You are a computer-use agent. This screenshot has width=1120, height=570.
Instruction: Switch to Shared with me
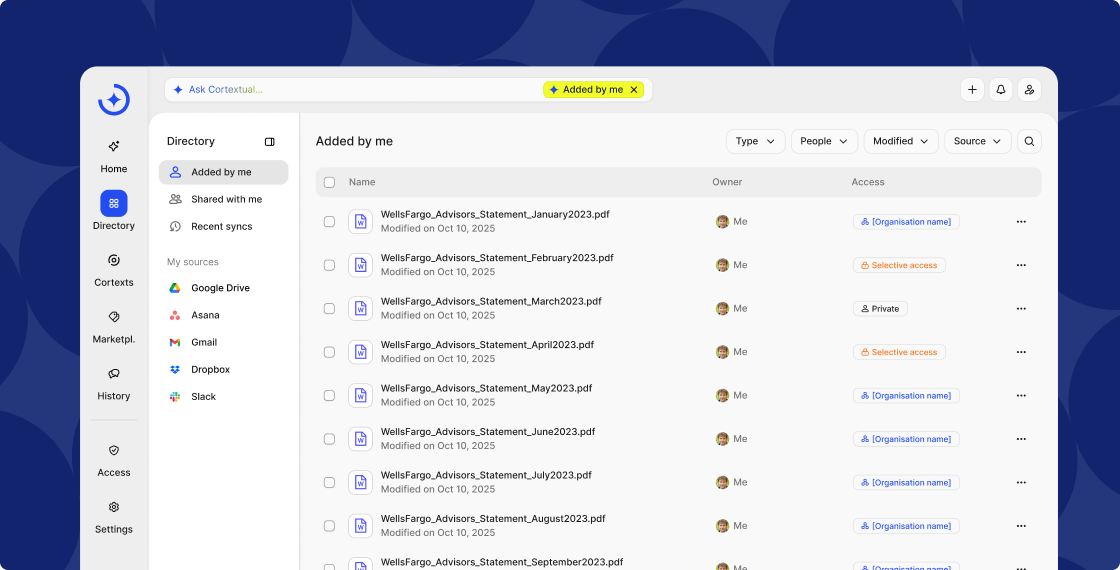click(226, 200)
